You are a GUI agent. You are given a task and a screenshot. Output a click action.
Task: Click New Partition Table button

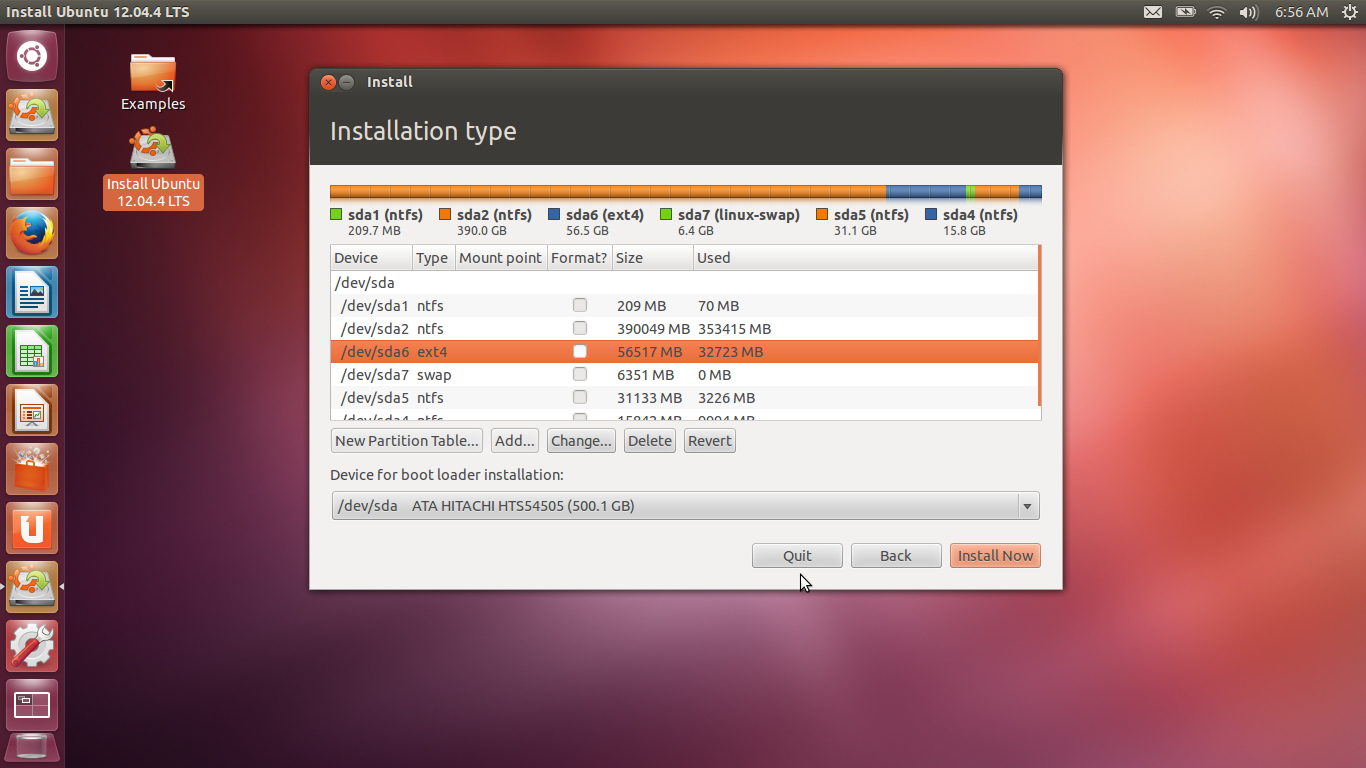pos(407,441)
